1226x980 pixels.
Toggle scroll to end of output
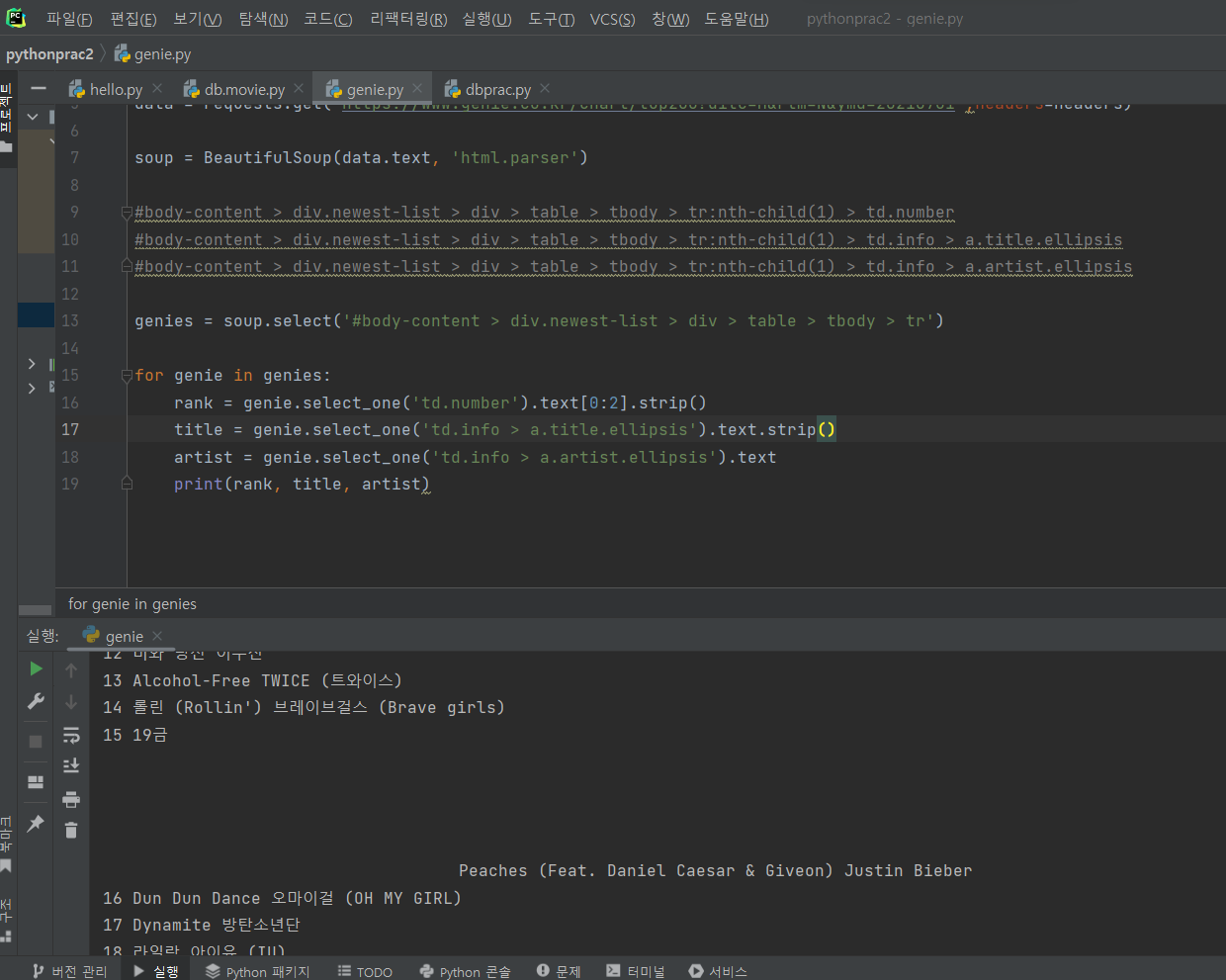[71, 766]
